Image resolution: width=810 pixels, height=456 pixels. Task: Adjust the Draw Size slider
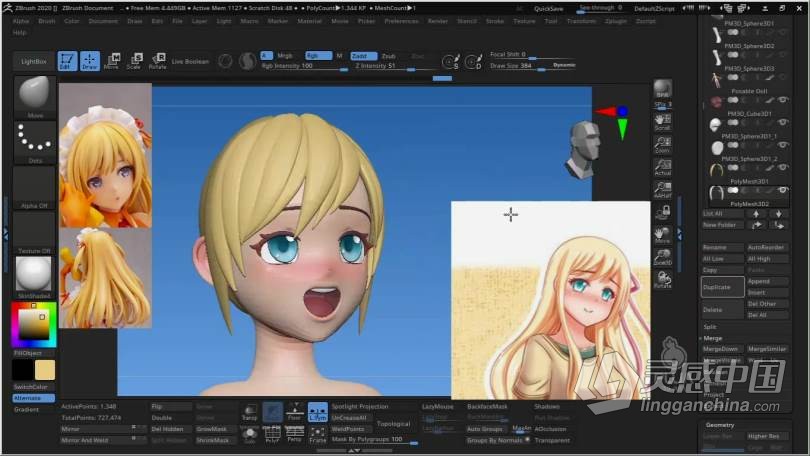(x=519, y=66)
